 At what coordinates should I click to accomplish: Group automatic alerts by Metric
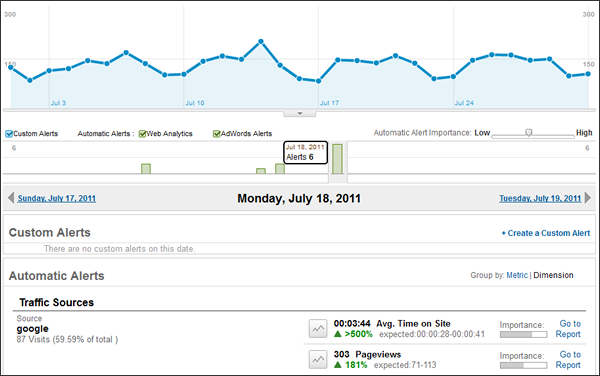tap(517, 275)
